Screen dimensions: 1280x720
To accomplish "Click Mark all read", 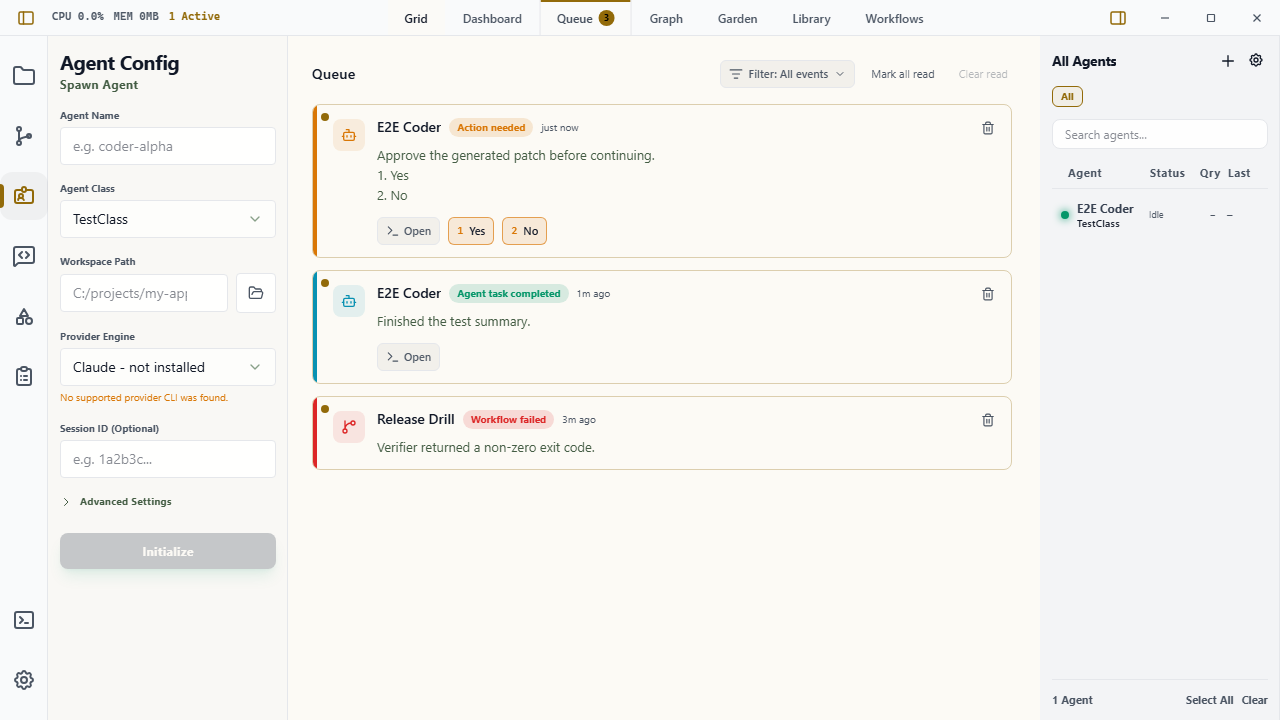I will tap(903, 74).
